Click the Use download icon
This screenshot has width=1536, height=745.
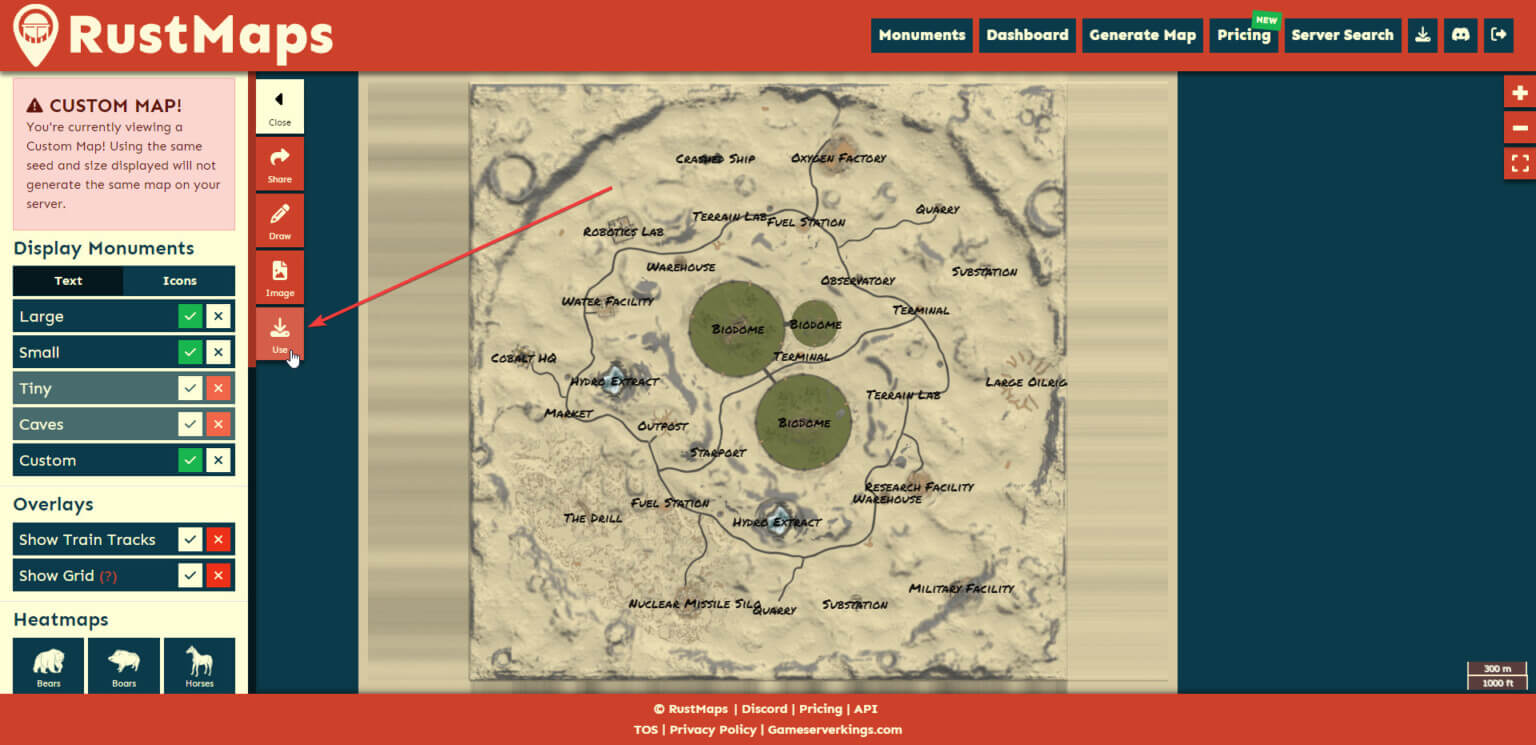click(x=280, y=328)
